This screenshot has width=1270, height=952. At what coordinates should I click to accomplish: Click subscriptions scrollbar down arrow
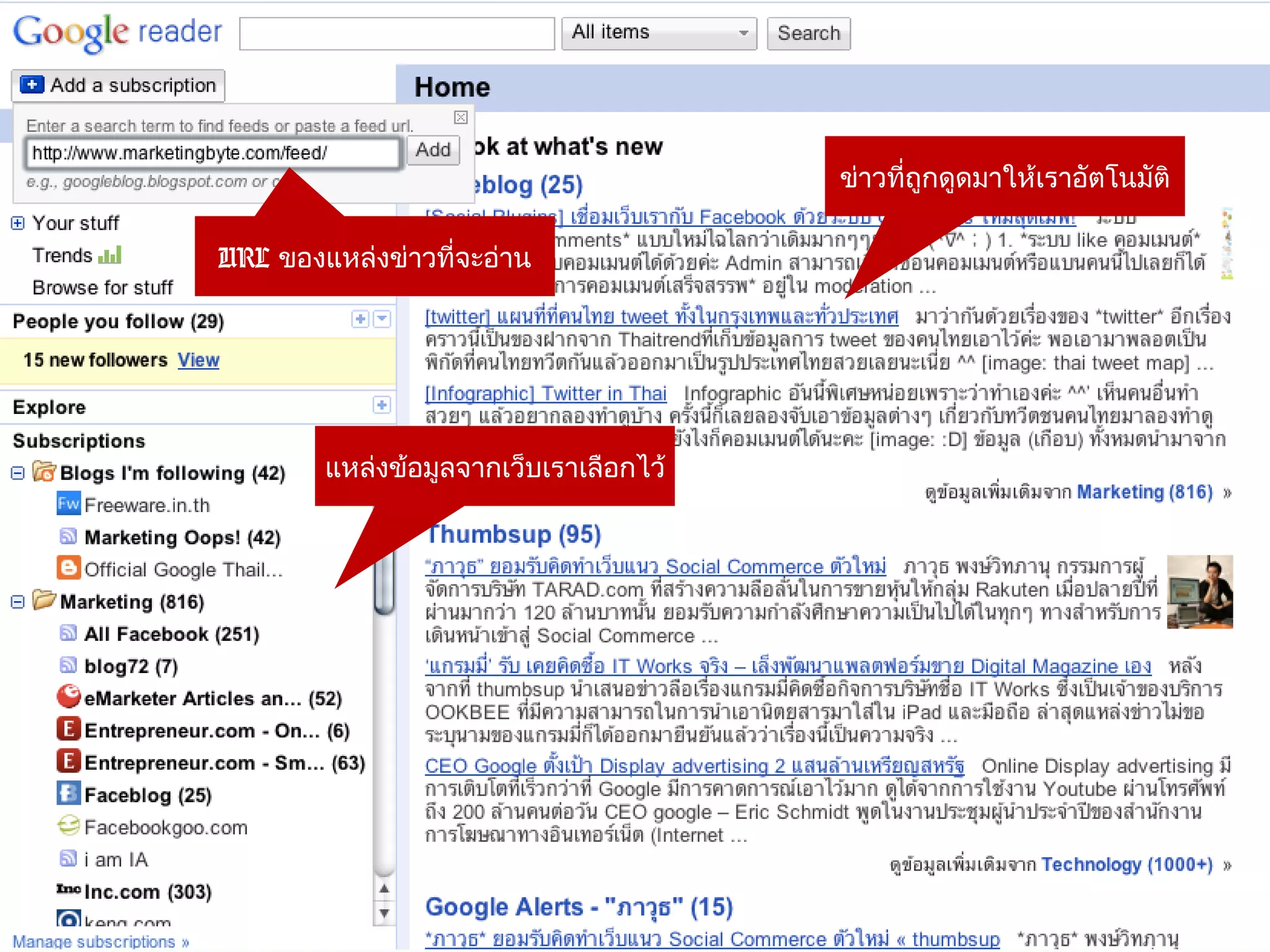384,912
